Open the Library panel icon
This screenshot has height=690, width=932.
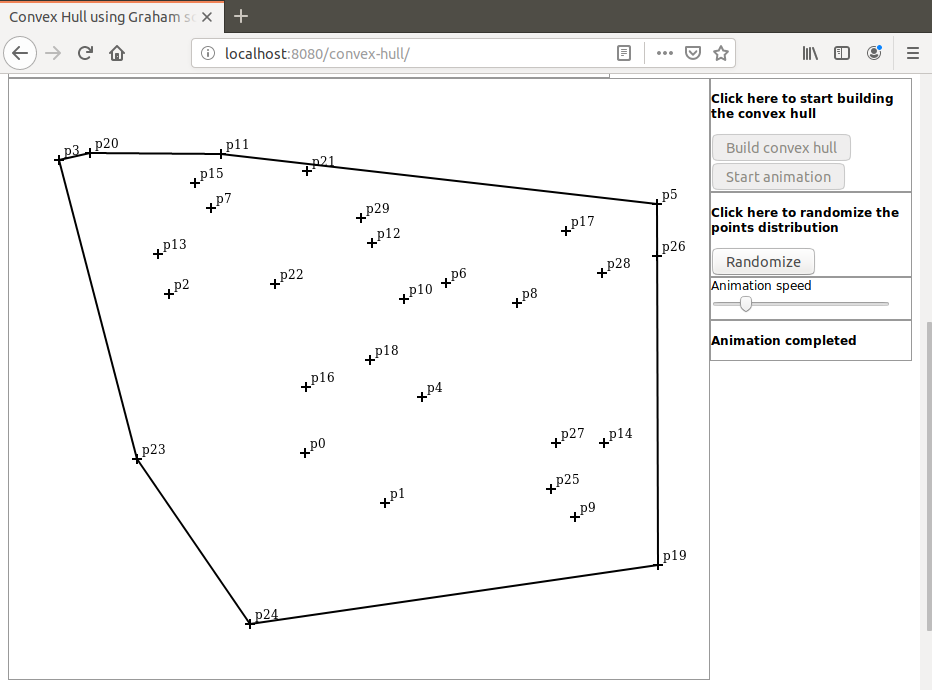(x=810, y=53)
